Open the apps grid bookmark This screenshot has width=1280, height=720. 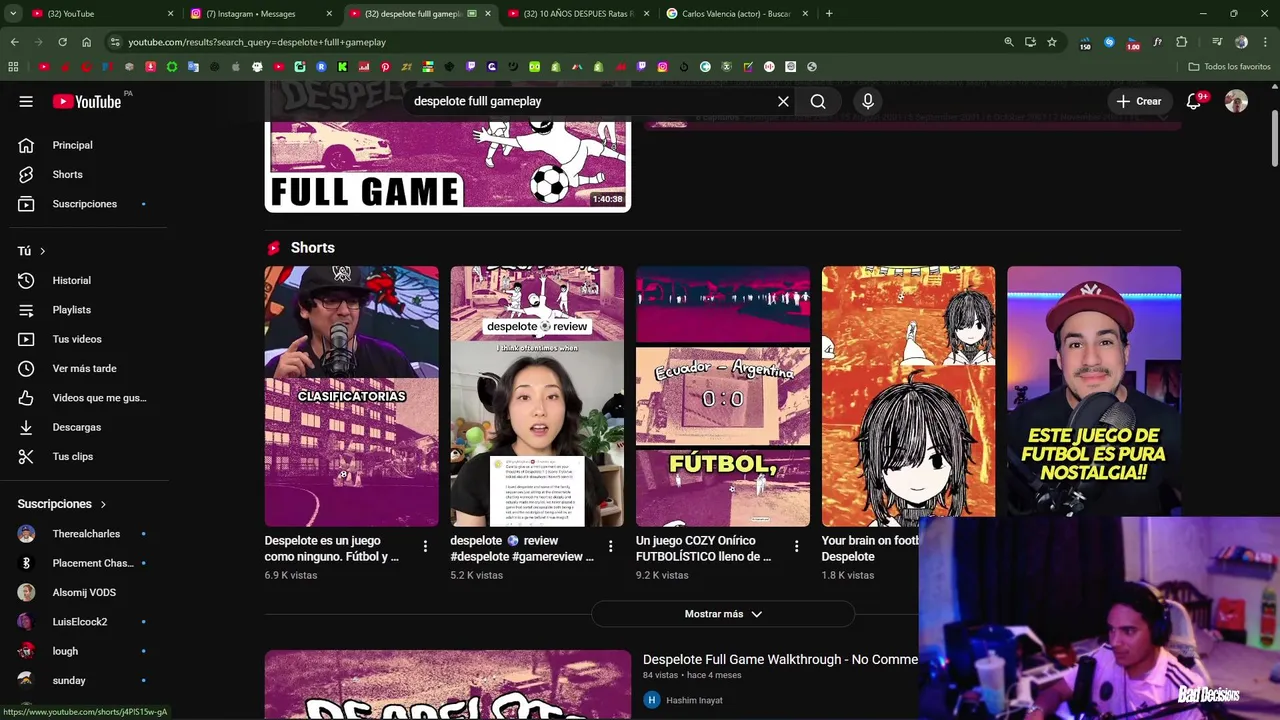pyautogui.click(x=13, y=67)
